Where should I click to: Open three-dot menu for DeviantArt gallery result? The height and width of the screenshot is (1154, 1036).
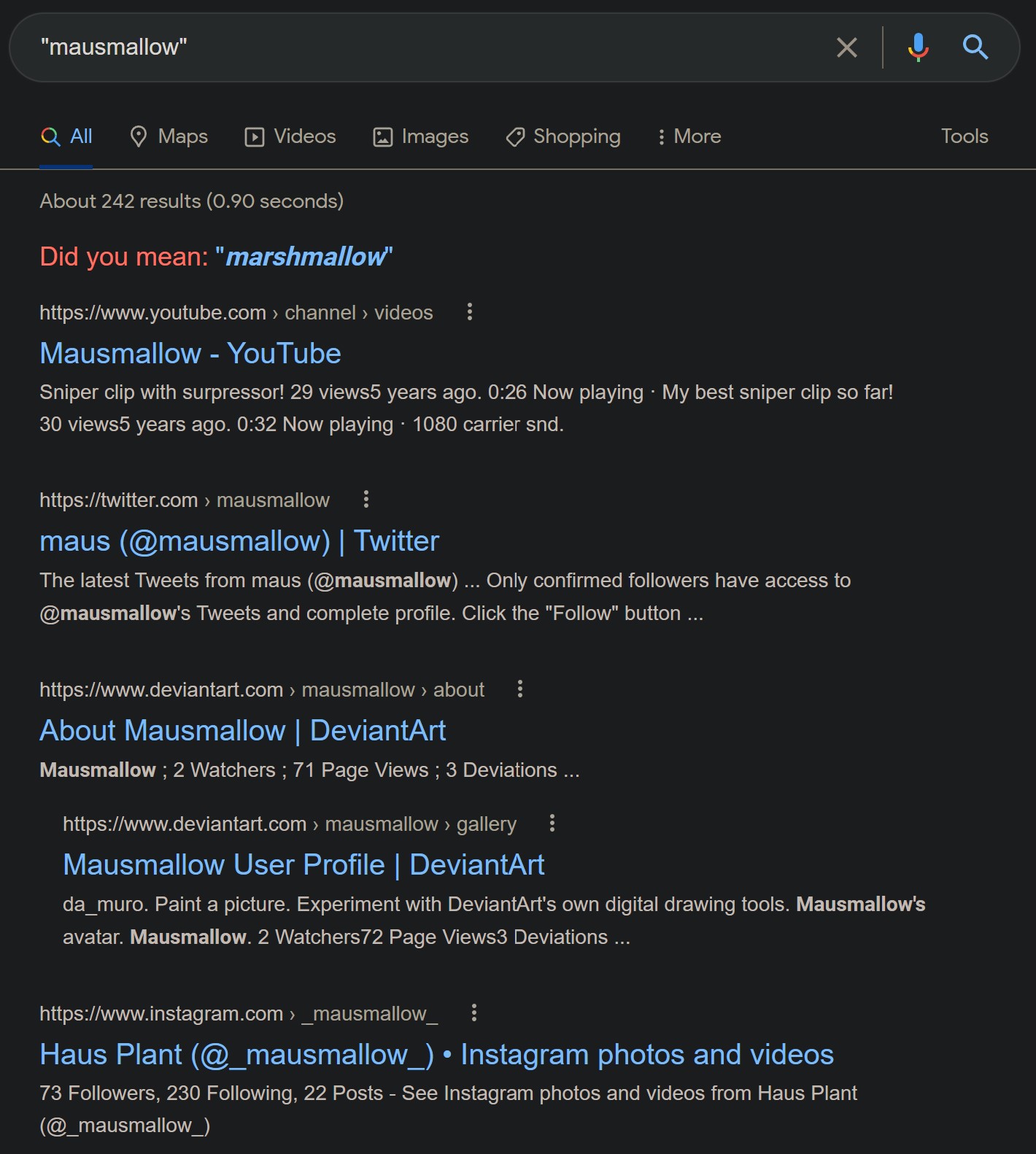pyautogui.click(x=552, y=824)
